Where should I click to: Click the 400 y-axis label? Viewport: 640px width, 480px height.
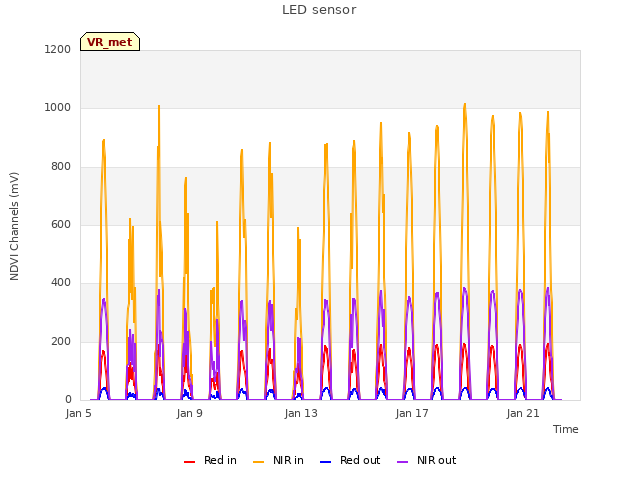click(61, 282)
